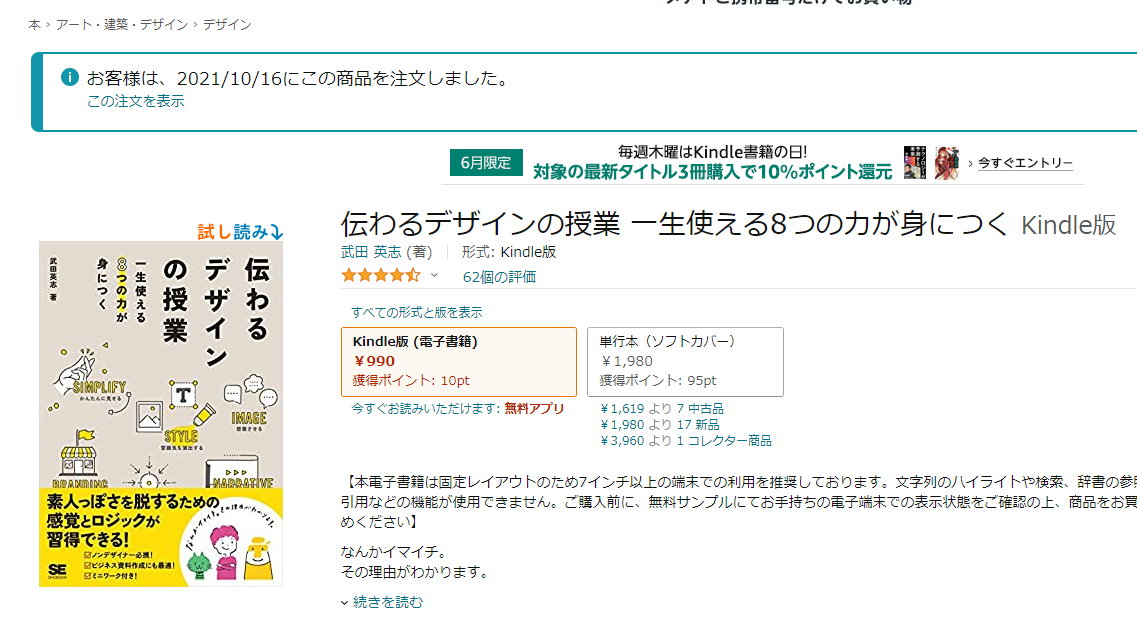Image resolution: width=1137 pixels, height=617 pixels.
Task: Open author 武田 英志 page
Action: tap(371, 252)
